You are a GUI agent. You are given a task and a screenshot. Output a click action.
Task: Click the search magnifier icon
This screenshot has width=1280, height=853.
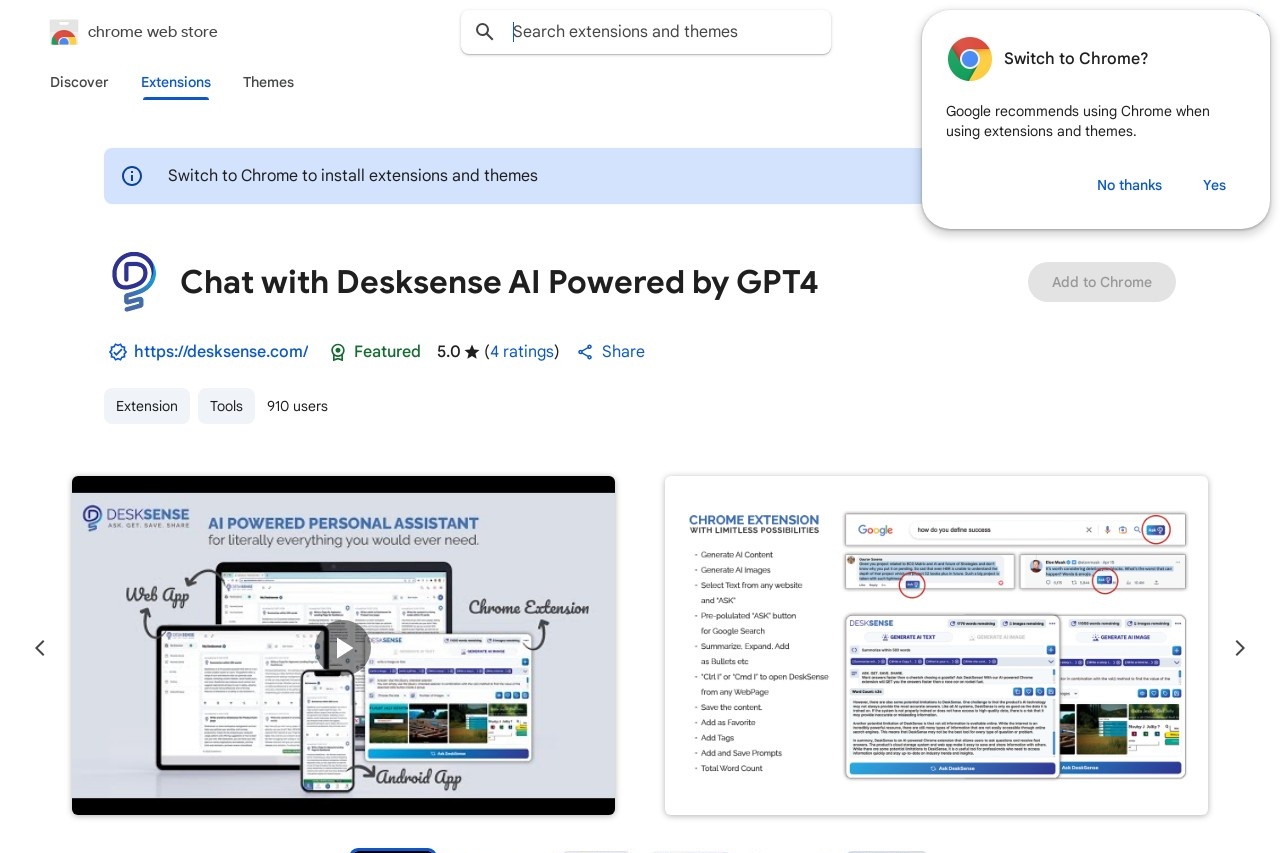point(485,32)
